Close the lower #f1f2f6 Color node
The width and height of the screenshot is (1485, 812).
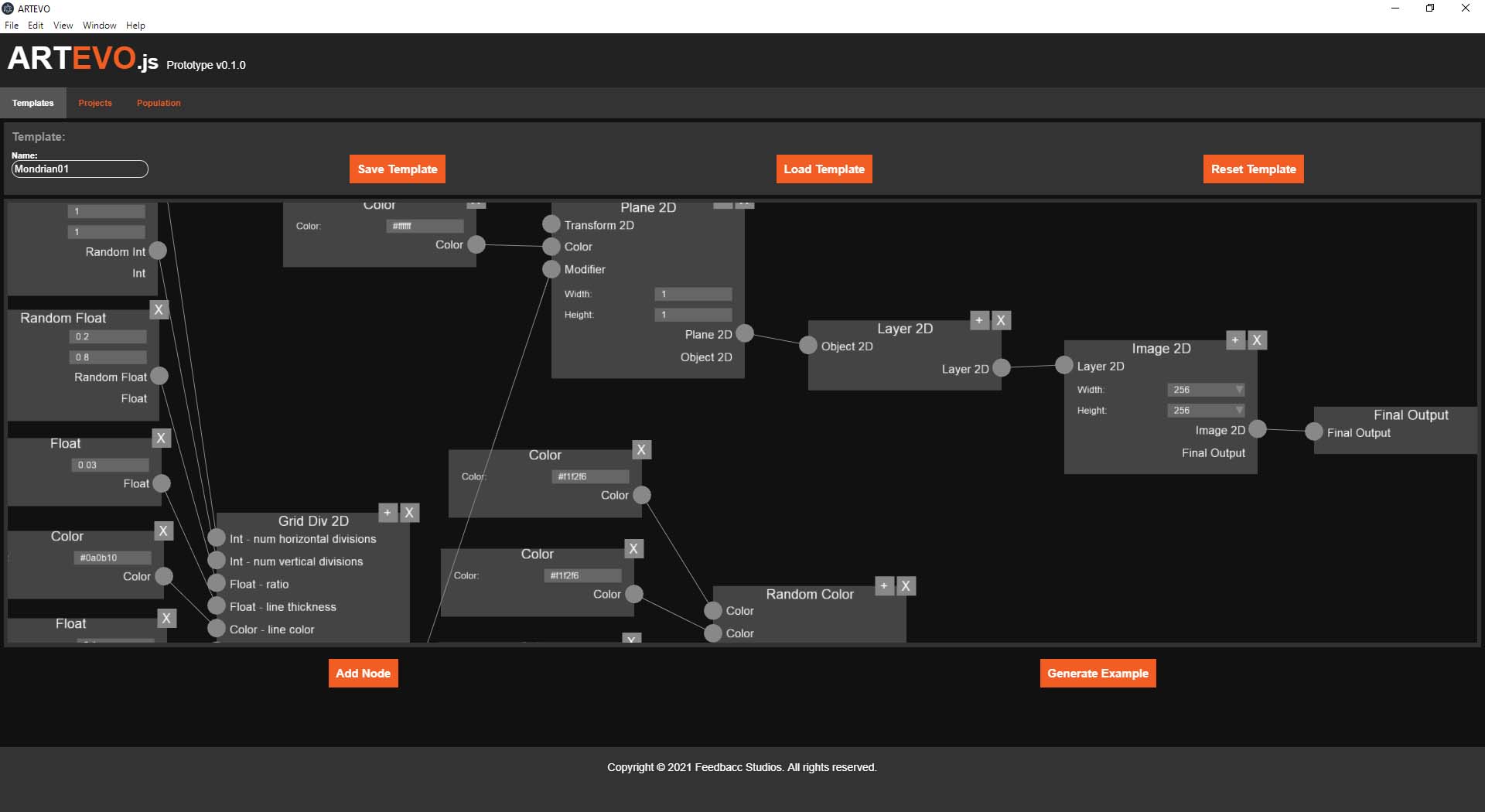634,548
